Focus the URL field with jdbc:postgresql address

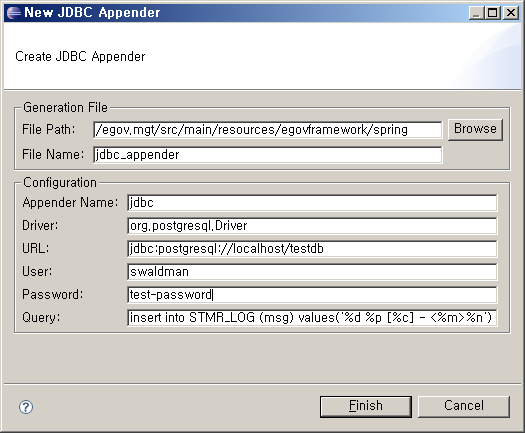coord(312,249)
